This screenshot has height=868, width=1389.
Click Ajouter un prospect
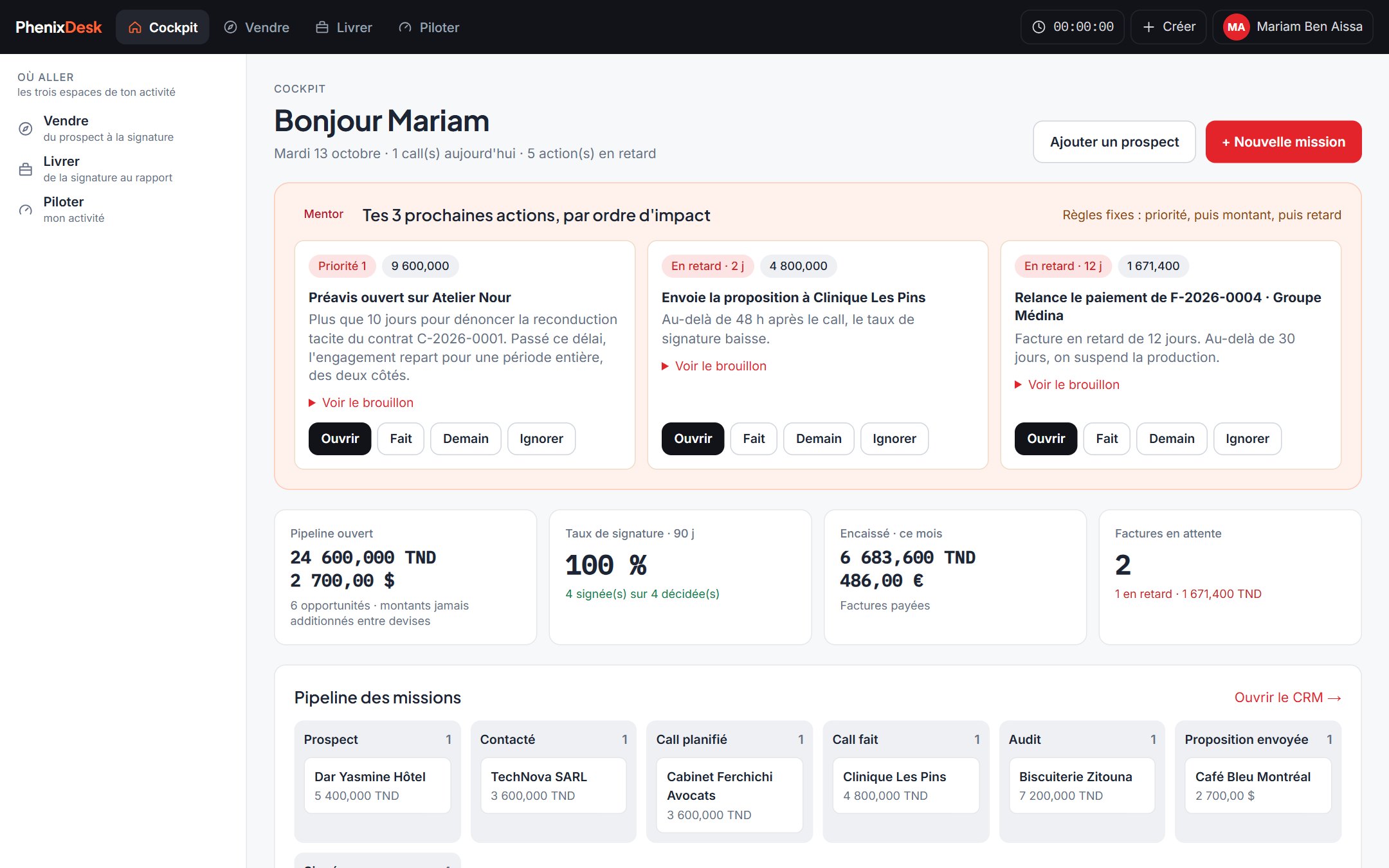[x=1114, y=141]
